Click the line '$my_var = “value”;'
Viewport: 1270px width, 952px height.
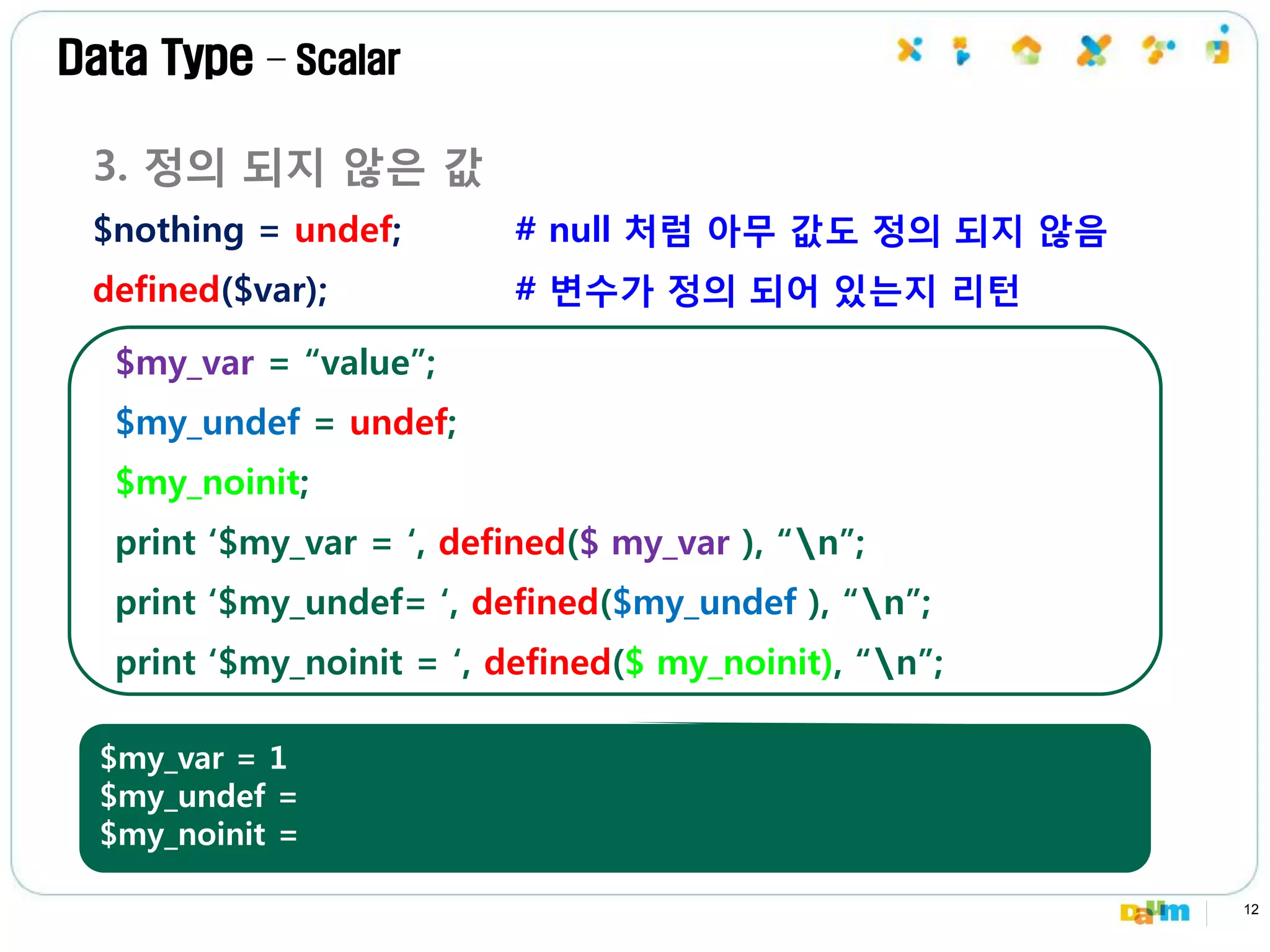276,363
